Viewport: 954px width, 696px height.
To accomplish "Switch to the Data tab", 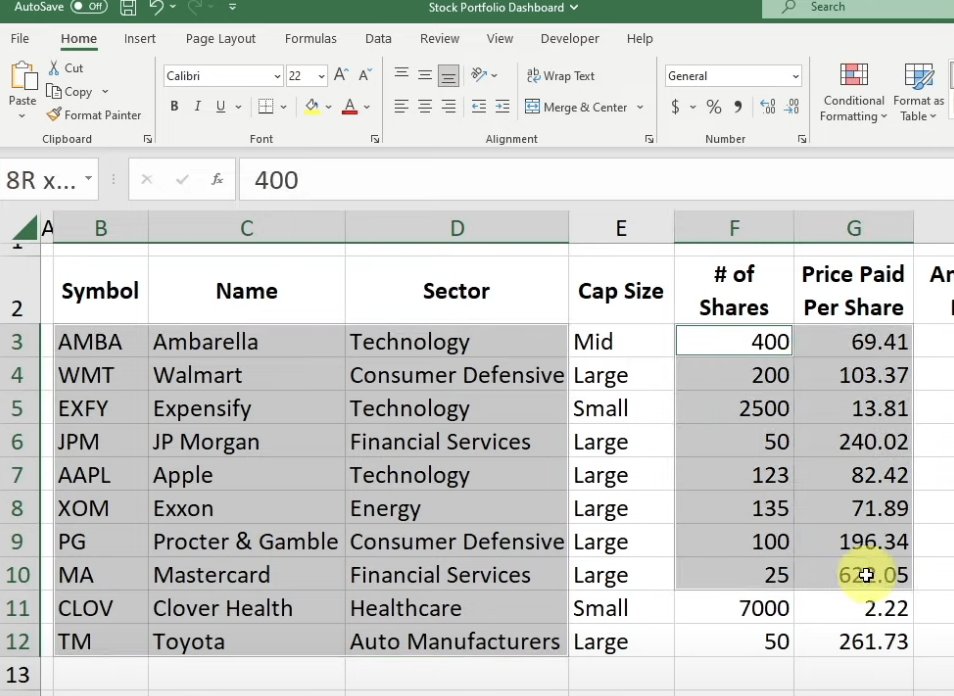I will tap(378, 38).
